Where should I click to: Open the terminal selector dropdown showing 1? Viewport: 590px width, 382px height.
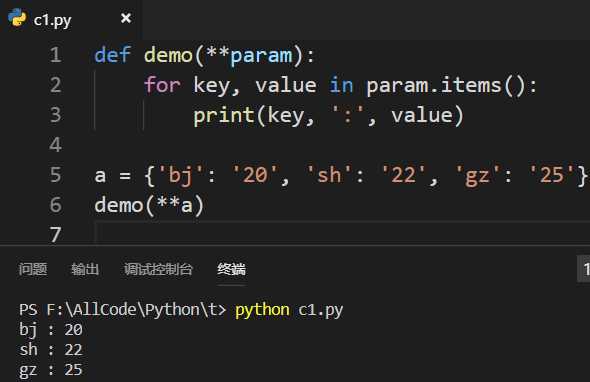(x=584, y=269)
